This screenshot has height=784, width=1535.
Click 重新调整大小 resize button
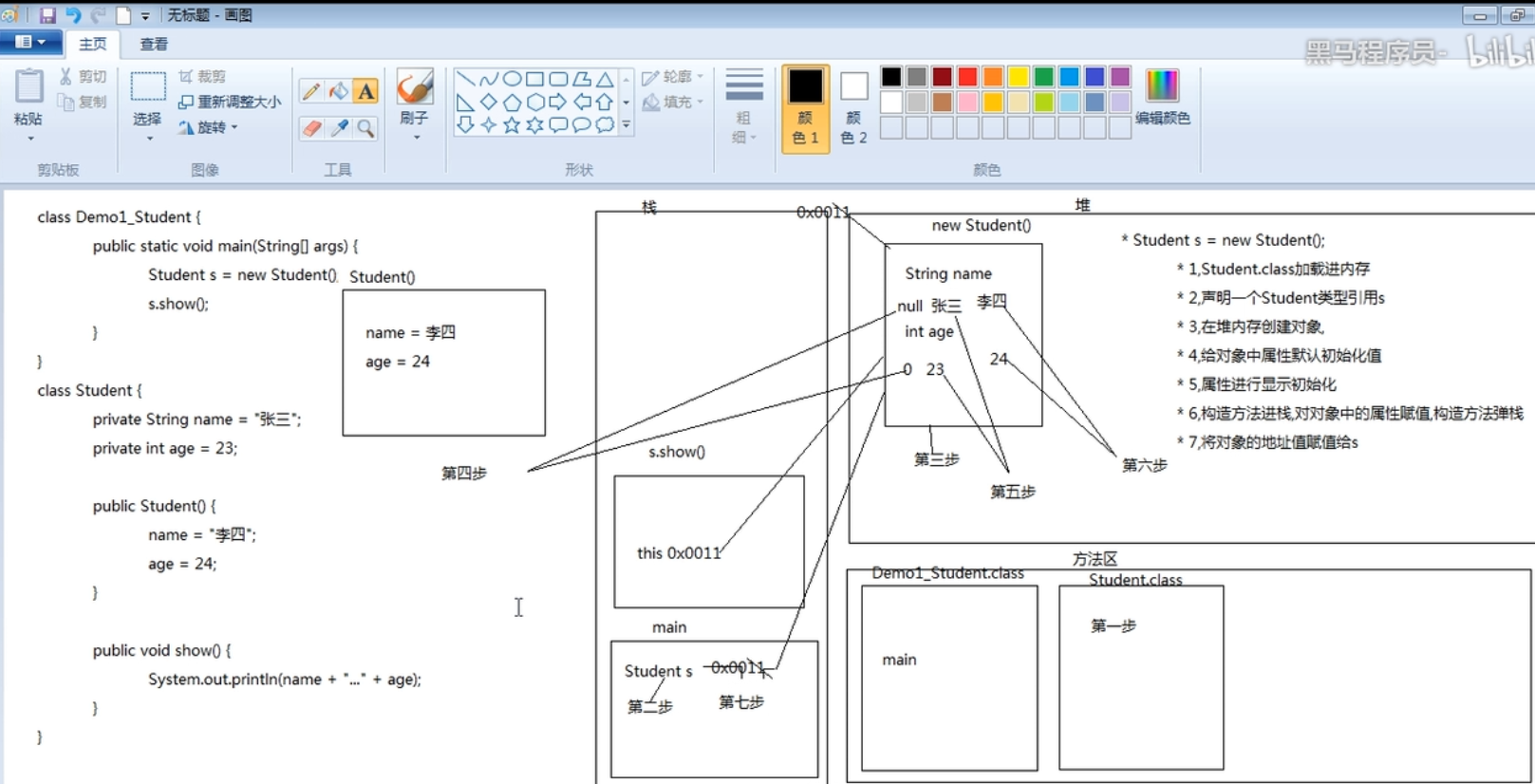click(230, 102)
